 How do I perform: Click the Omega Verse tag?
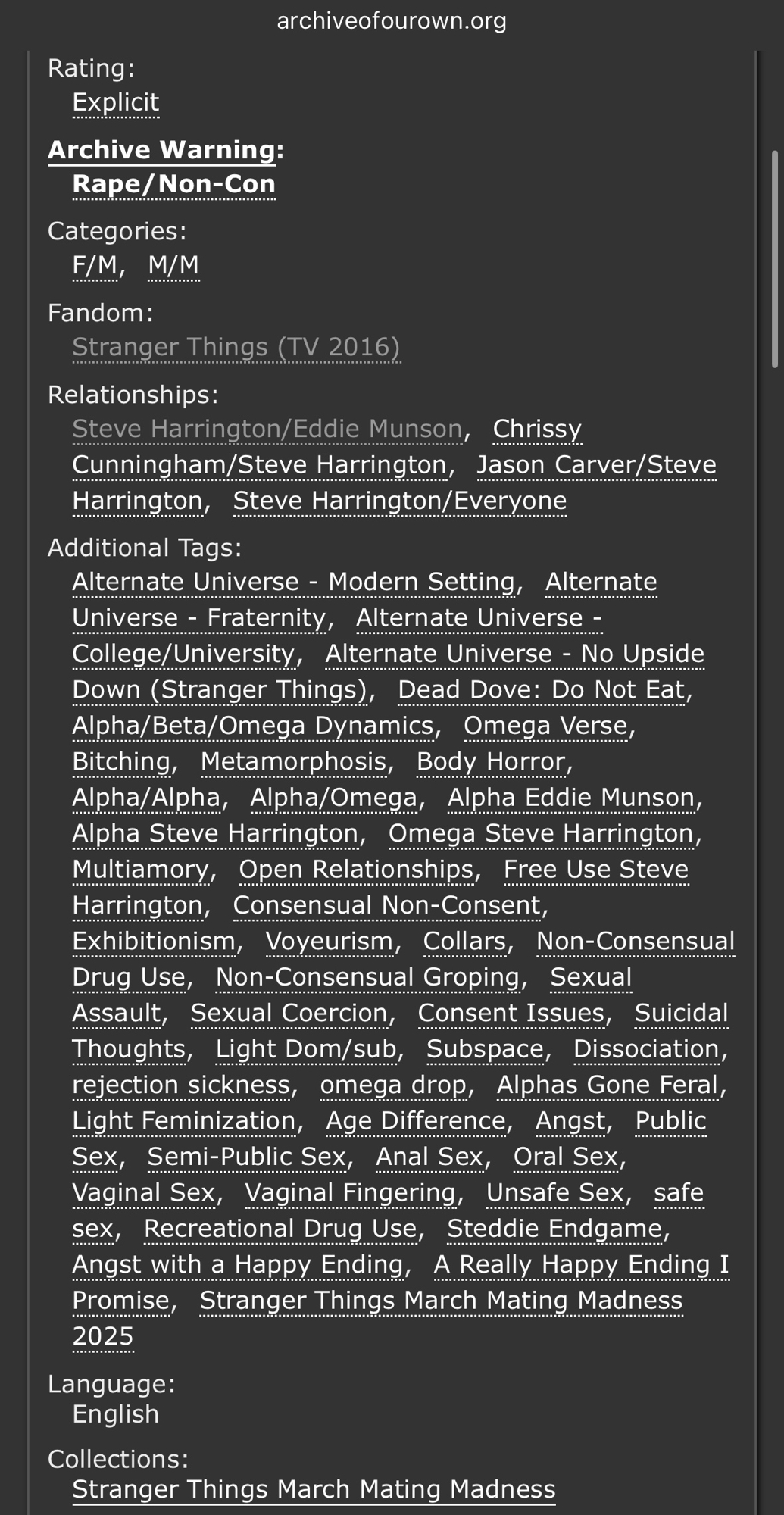point(545,726)
